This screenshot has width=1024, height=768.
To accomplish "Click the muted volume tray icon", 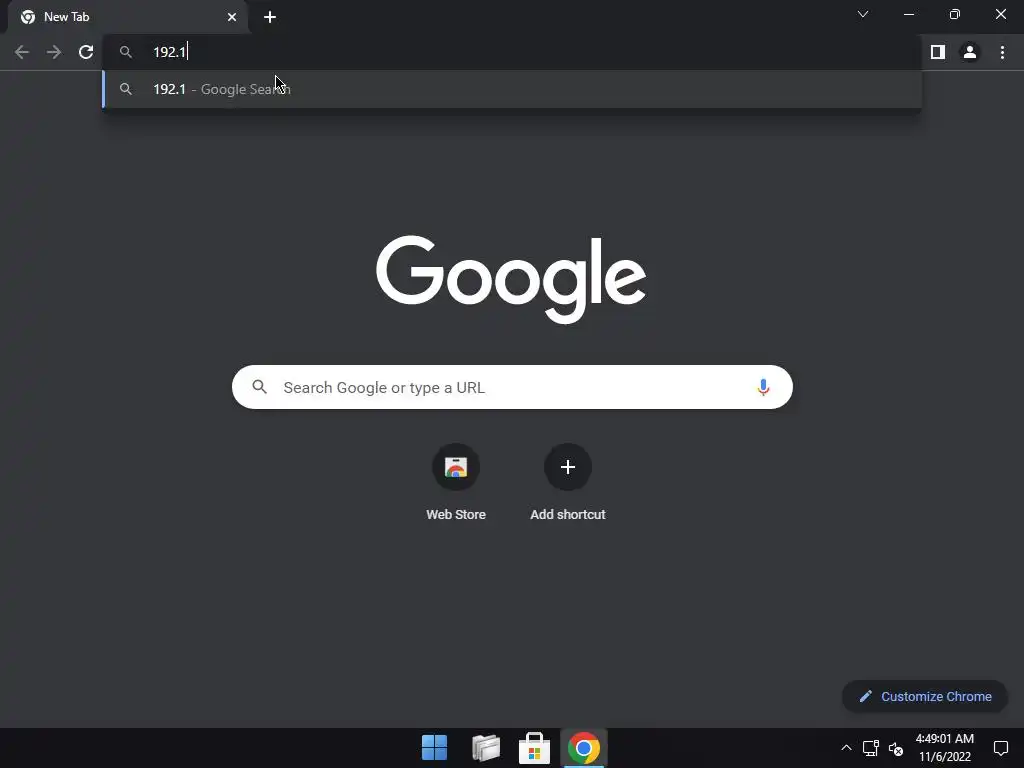I will [x=896, y=748].
